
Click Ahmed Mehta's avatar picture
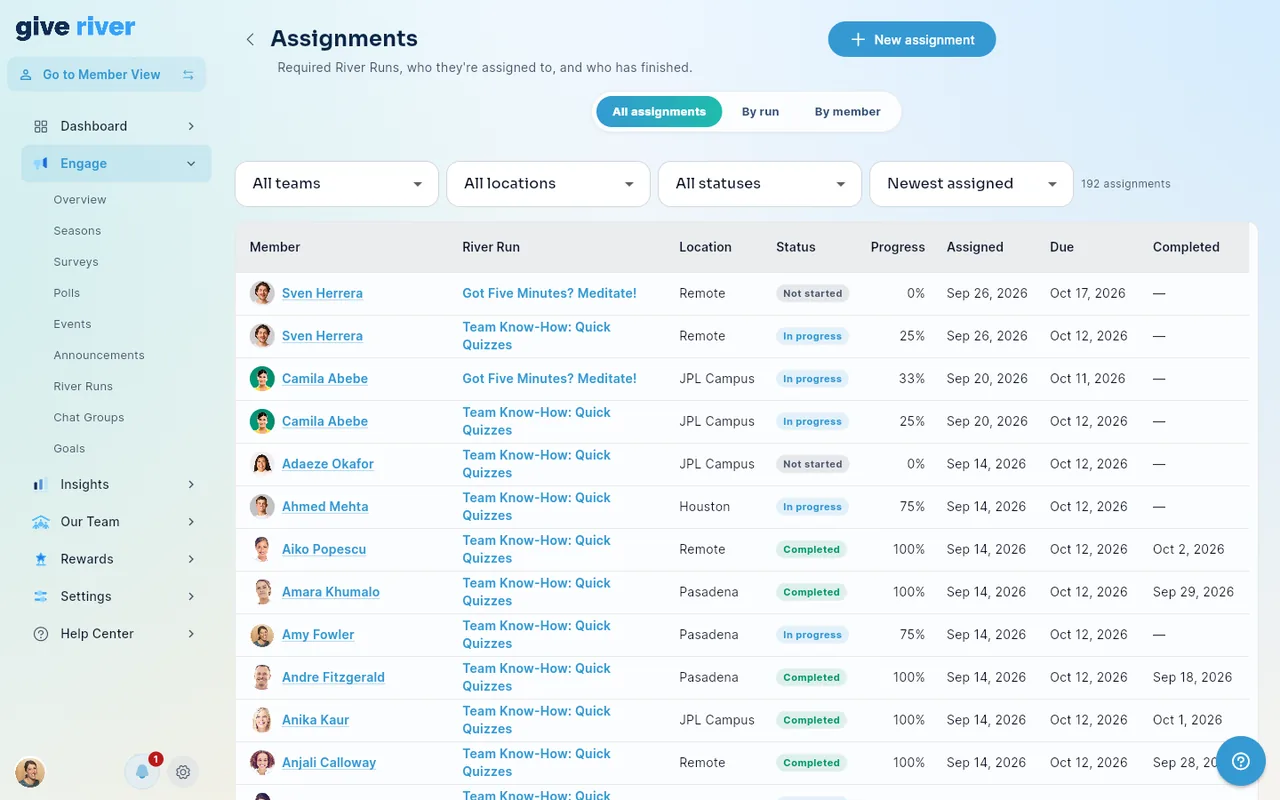(262, 507)
